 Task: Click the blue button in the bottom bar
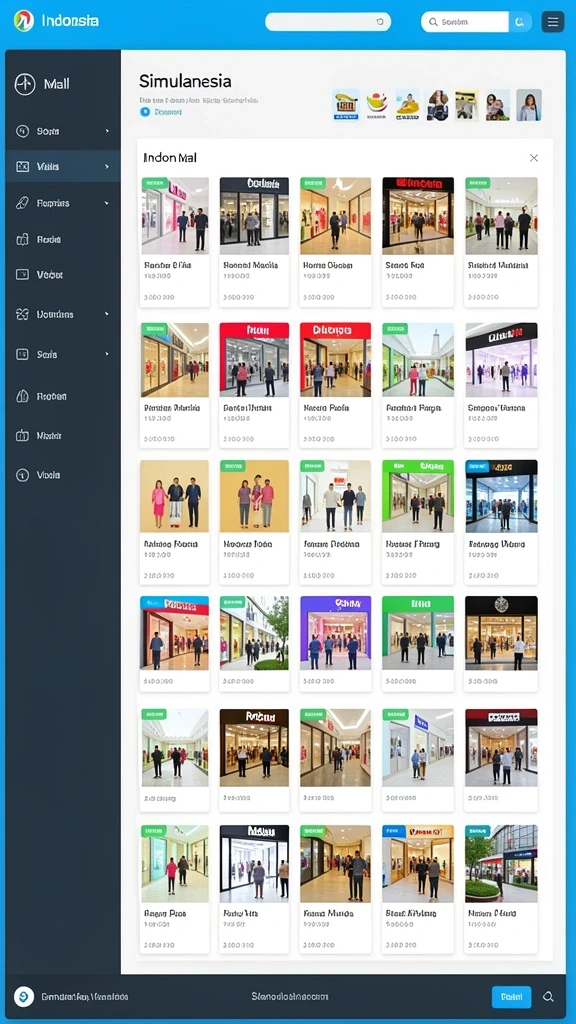pos(511,997)
